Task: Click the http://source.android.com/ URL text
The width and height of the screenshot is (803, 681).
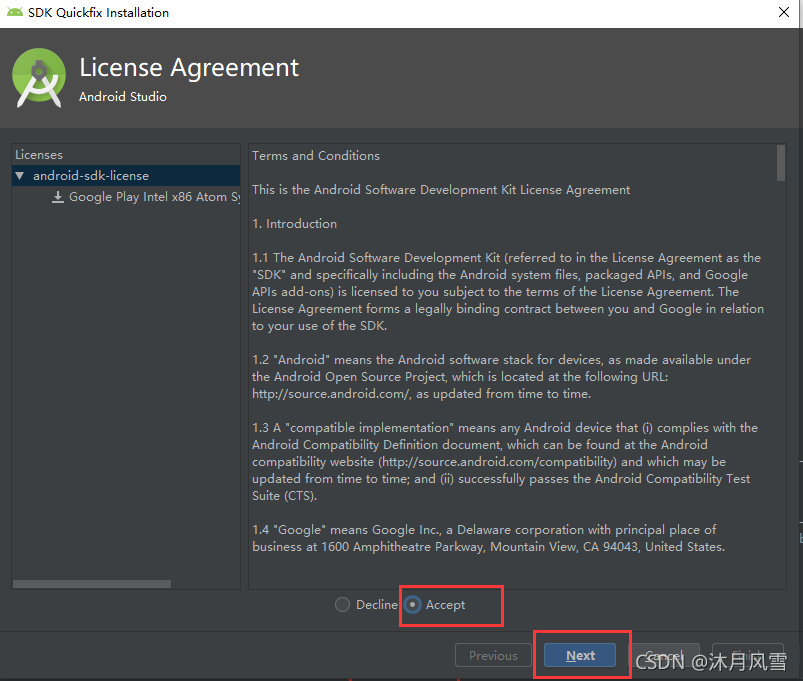Action: tap(331, 394)
